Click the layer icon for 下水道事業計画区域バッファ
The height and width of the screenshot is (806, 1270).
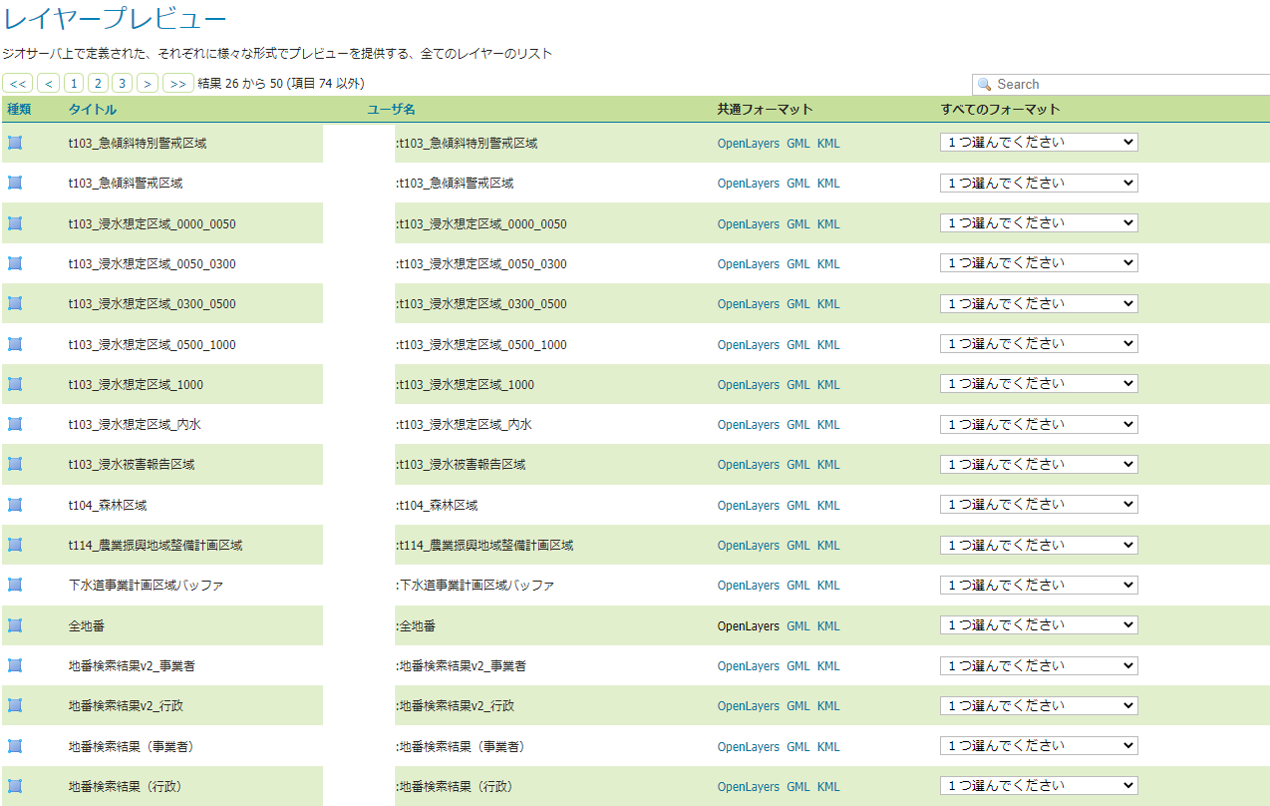(15, 585)
